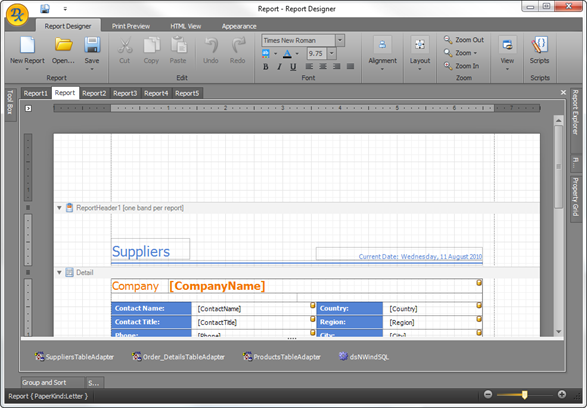
Task: Open the View windows menu icon
Action: point(507,45)
